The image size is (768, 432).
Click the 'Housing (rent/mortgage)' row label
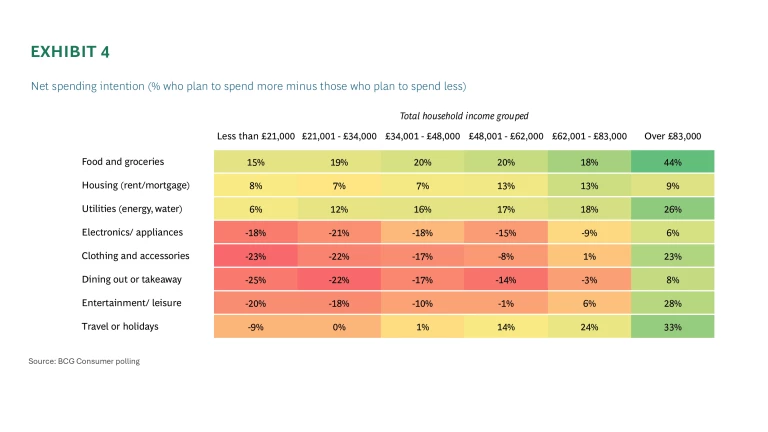pos(135,185)
